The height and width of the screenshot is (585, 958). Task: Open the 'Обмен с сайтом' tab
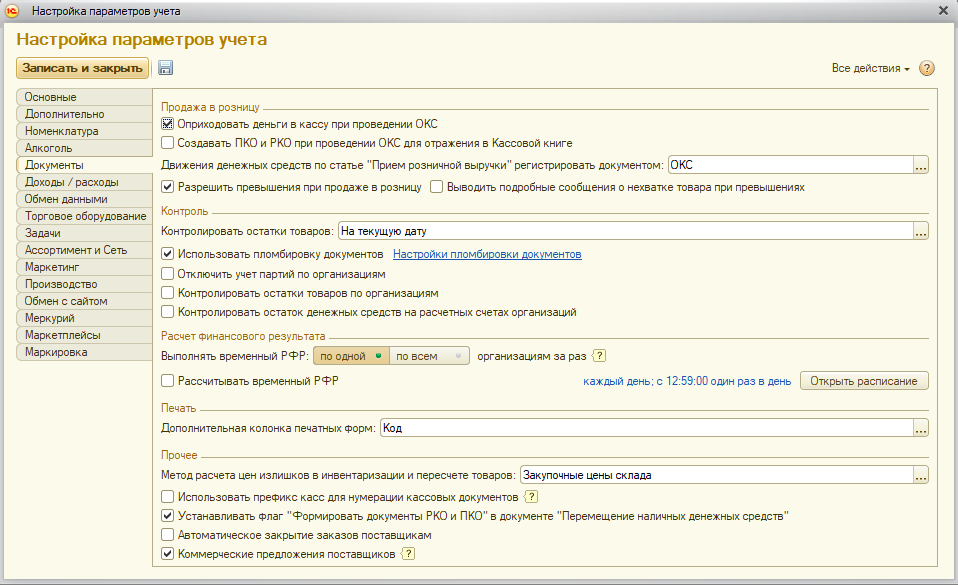point(84,301)
